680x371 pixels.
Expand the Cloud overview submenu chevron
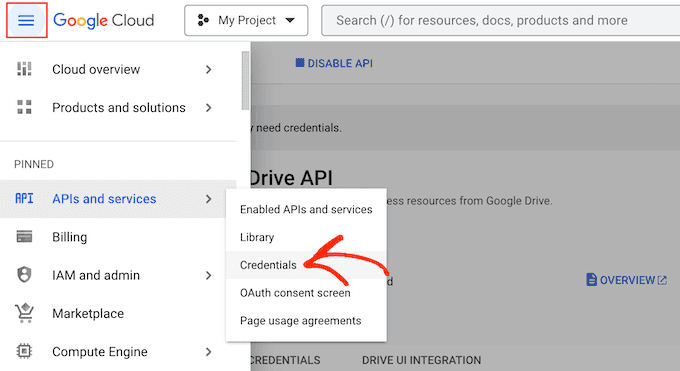[x=209, y=69]
